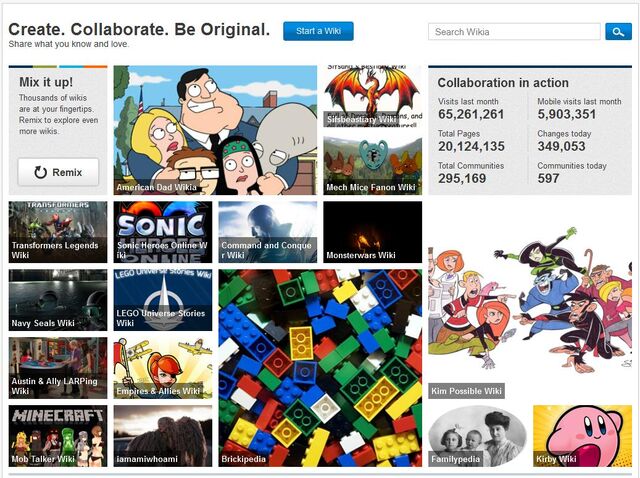Click the Create. Collaborate. Be Original. headline
The height and width of the screenshot is (478, 640).
pyautogui.click(x=139, y=29)
